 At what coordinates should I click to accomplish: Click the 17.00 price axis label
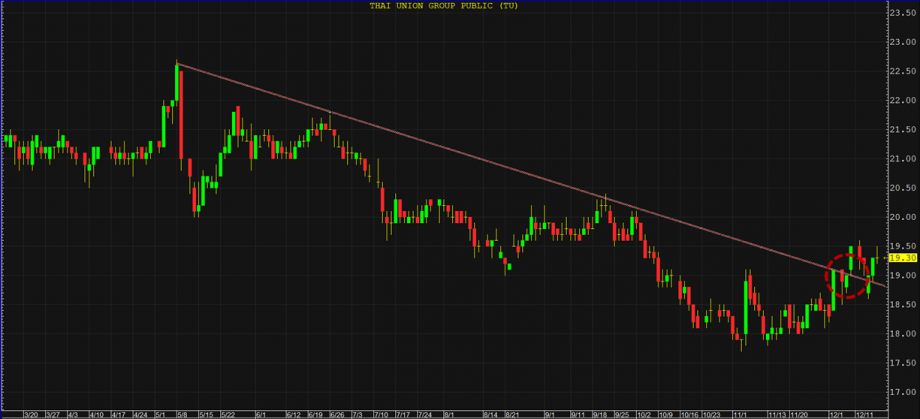(x=903, y=392)
